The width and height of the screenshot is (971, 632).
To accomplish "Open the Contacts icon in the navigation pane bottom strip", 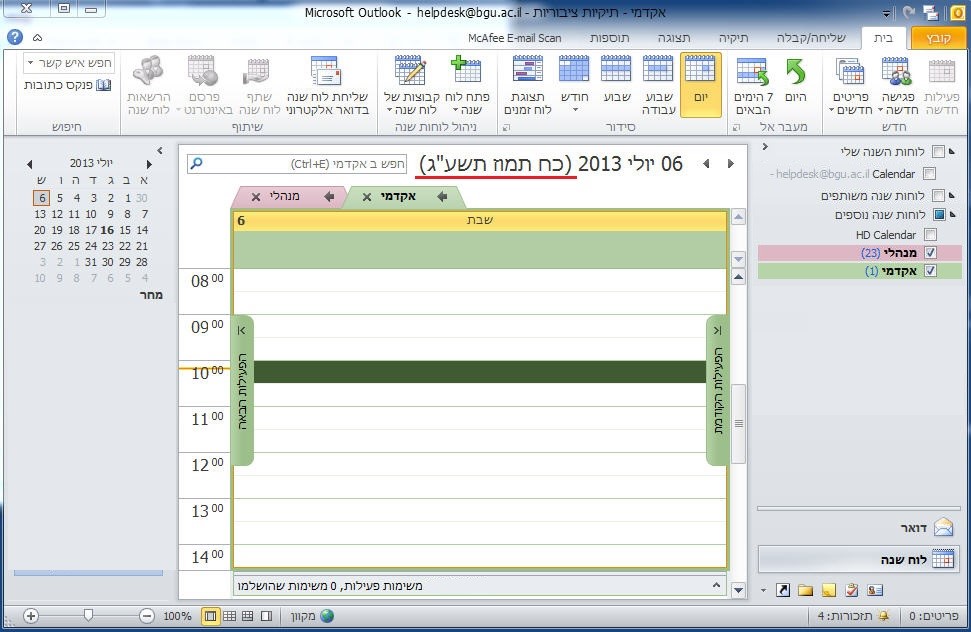I will tap(875, 590).
